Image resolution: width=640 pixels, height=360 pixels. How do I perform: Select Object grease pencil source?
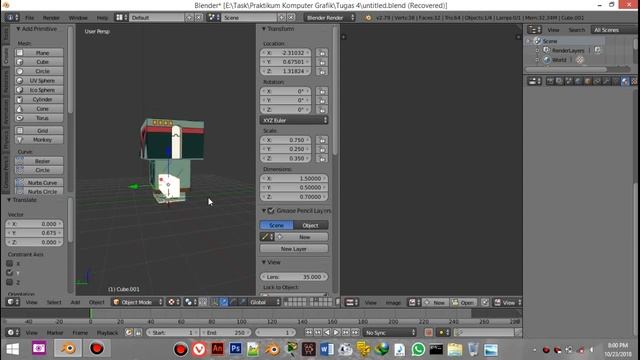click(311, 225)
